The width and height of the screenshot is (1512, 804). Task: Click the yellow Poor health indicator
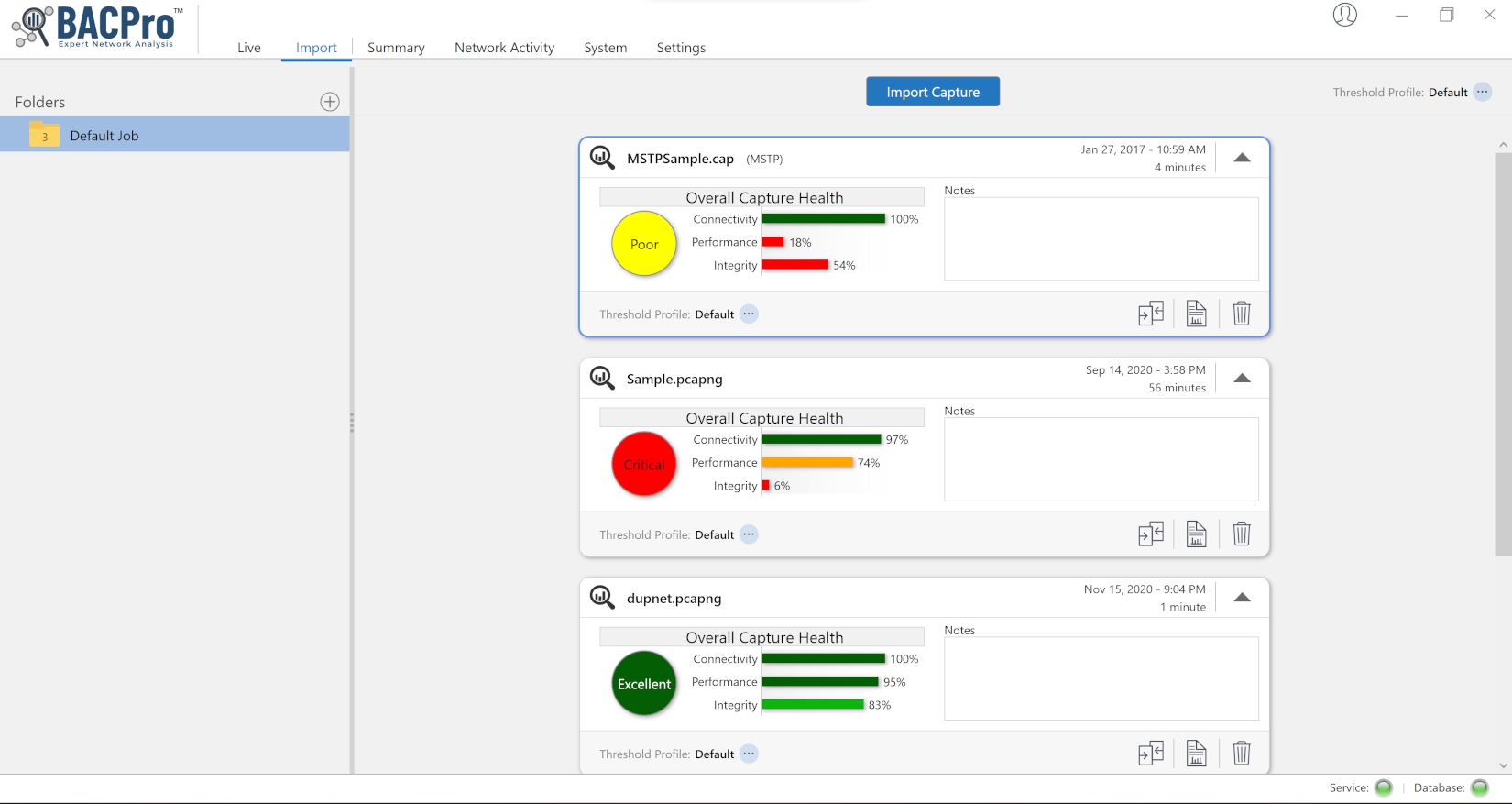[644, 244]
